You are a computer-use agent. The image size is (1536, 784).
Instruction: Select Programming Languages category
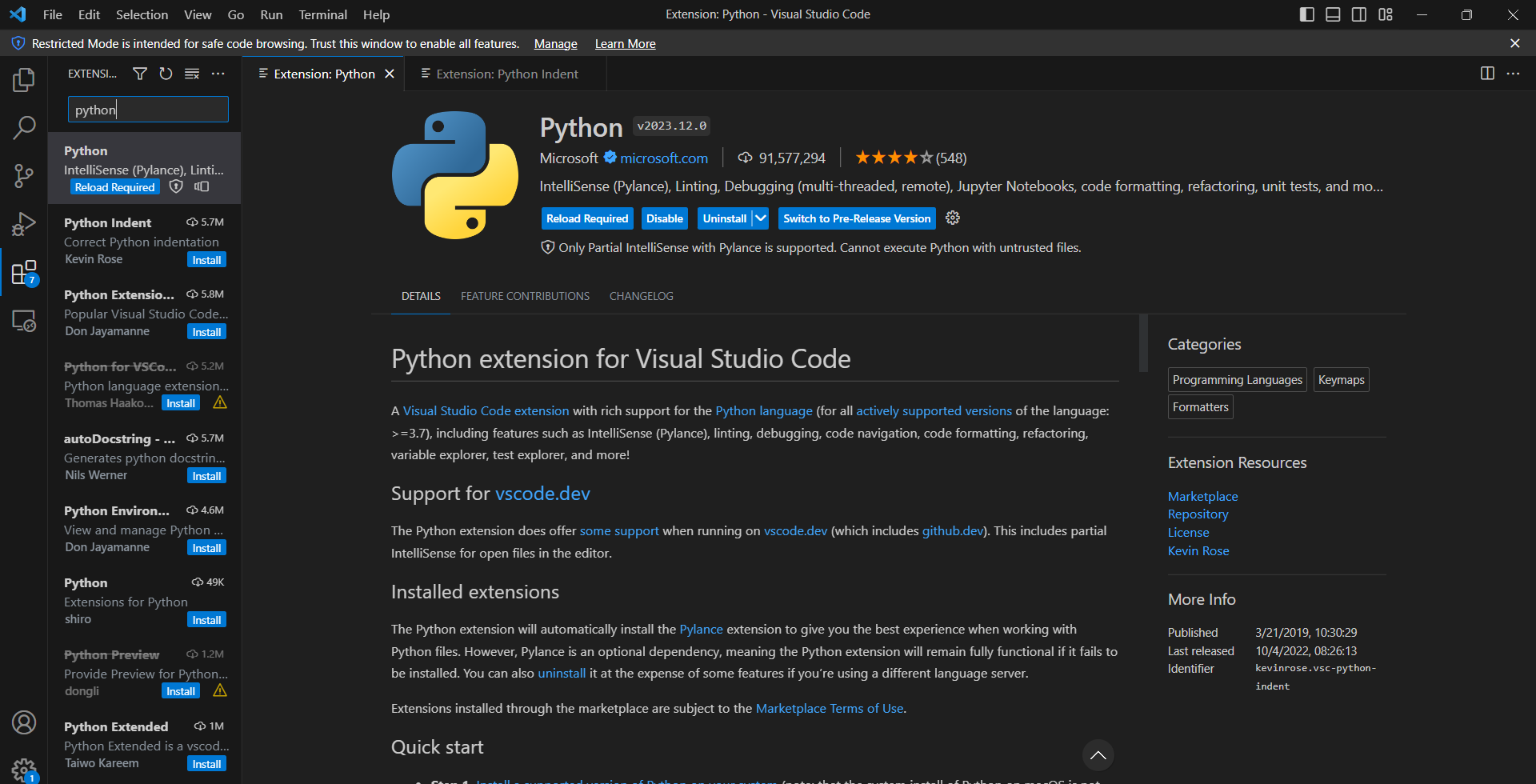click(1237, 380)
